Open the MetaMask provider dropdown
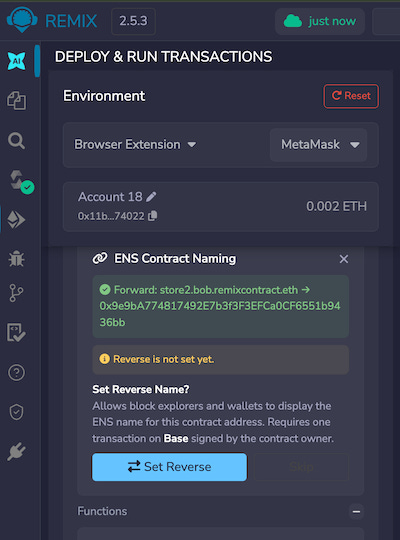The height and width of the screenshot is (540, 400). (x=318, y=145)
